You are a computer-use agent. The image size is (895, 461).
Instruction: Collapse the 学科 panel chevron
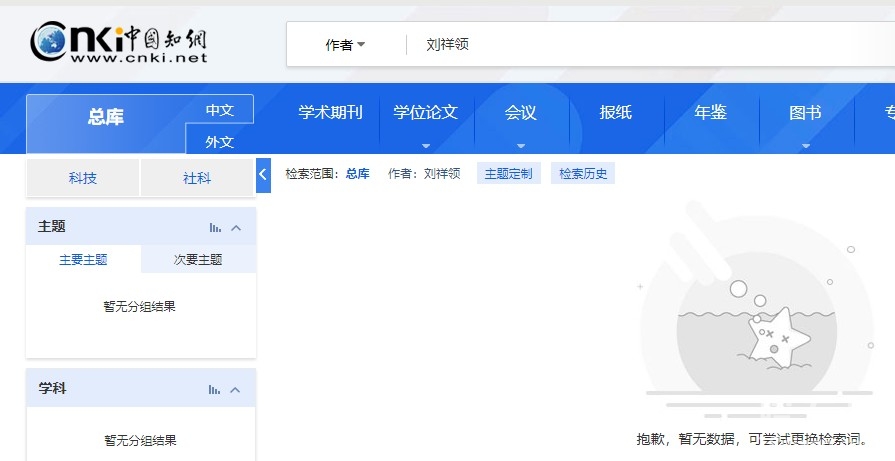pyautogui.click(x=236, y=389)
